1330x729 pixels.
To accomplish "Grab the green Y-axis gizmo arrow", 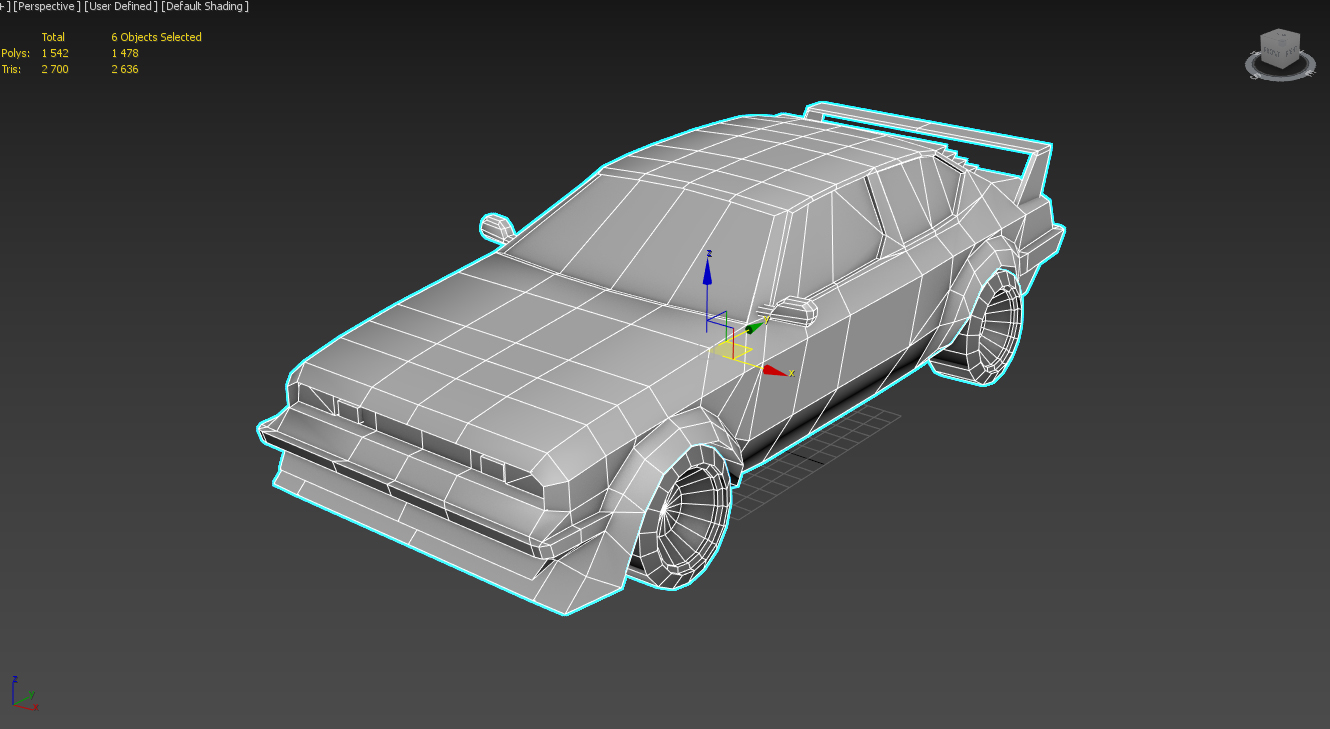I will 755,325.
